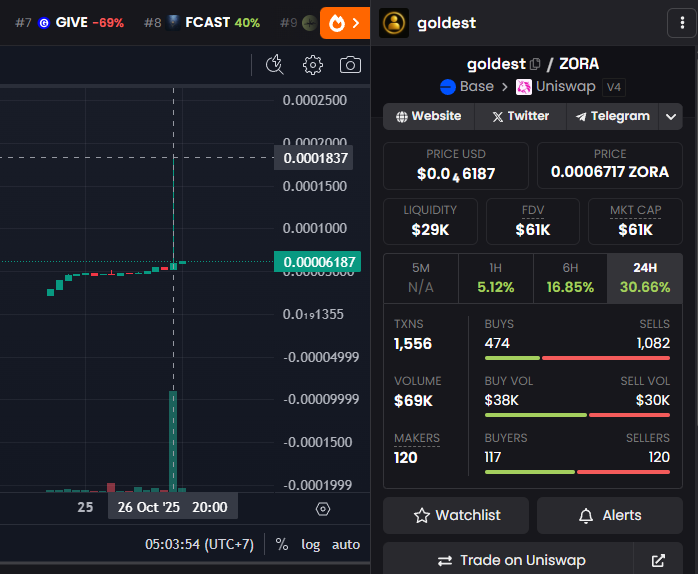Toggle log scale mode
The width and height of the screenshot is (698, 574).
pyautogui.click(x=310, y=544)
